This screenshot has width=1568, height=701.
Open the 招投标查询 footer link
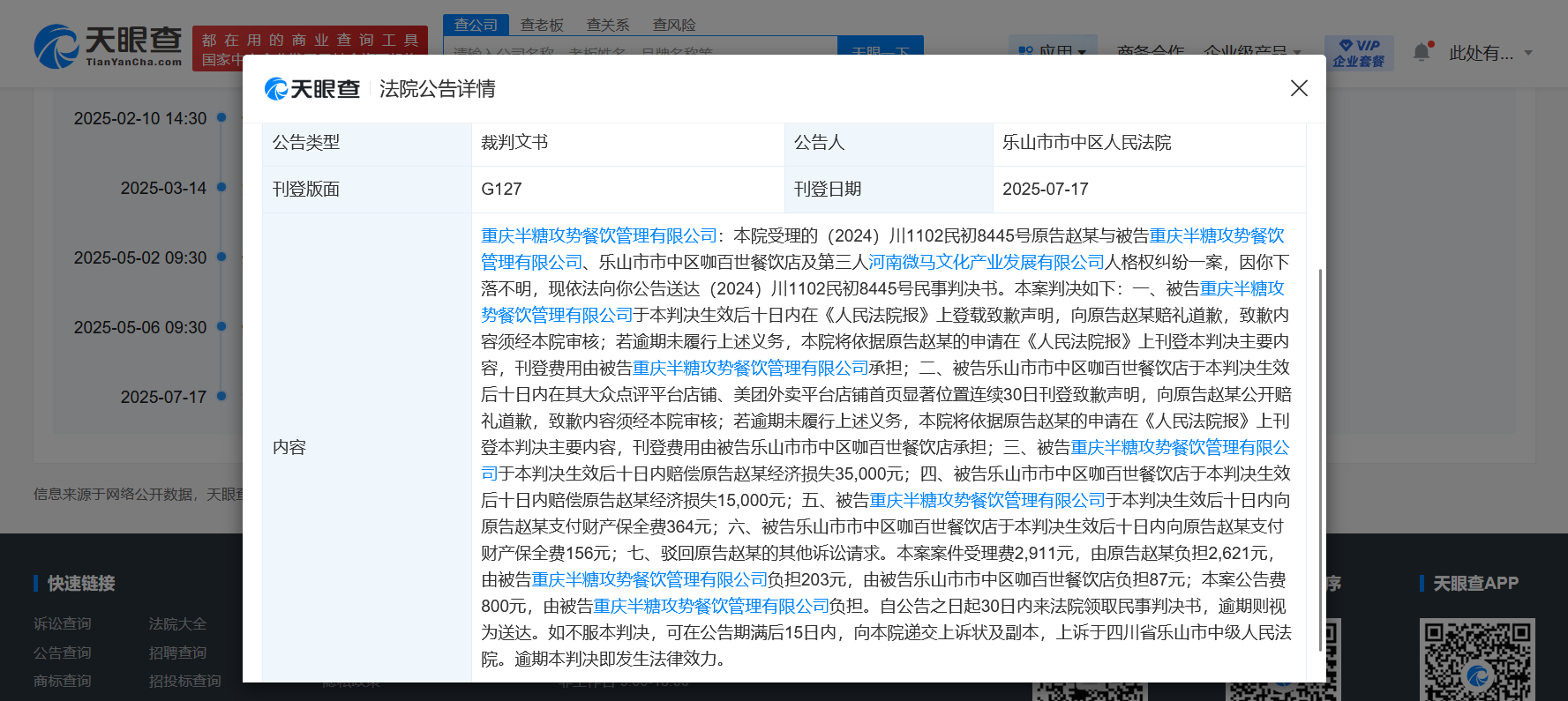coord(184,681)
